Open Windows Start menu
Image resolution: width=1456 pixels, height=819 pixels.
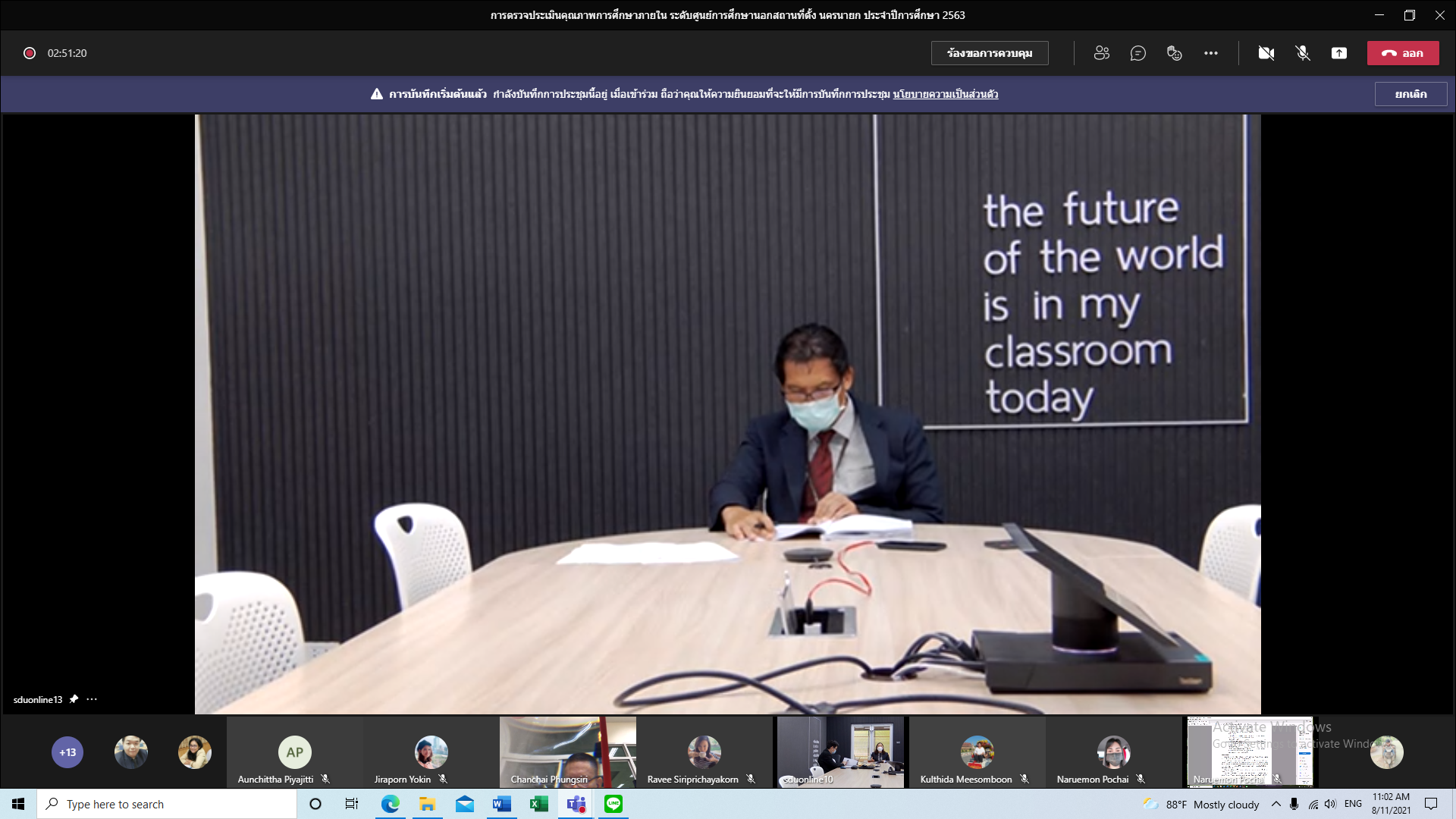[18, 804]
